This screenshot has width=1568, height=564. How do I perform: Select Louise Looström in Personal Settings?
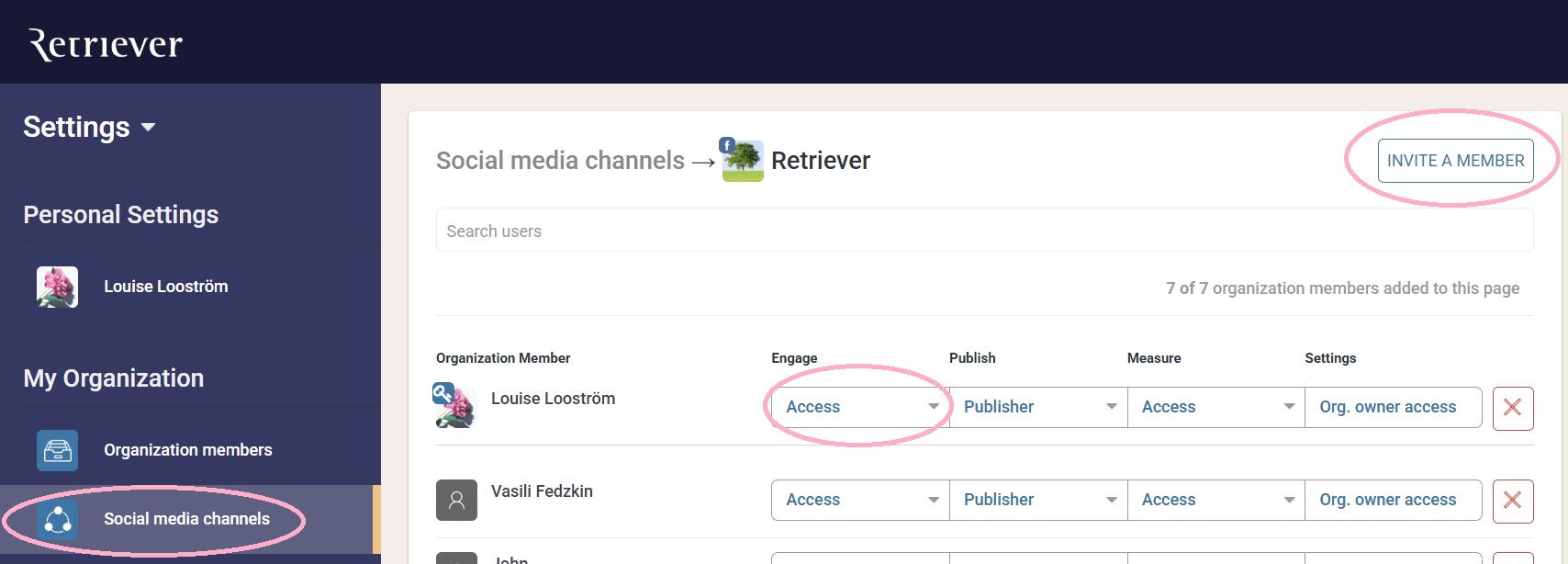pyautogui.click(x=166, y=287)
